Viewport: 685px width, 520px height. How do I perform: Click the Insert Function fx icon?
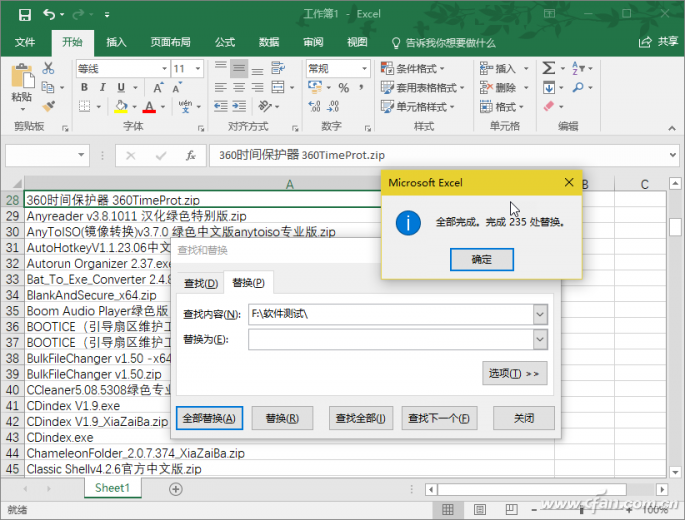[x=190, y=155]
